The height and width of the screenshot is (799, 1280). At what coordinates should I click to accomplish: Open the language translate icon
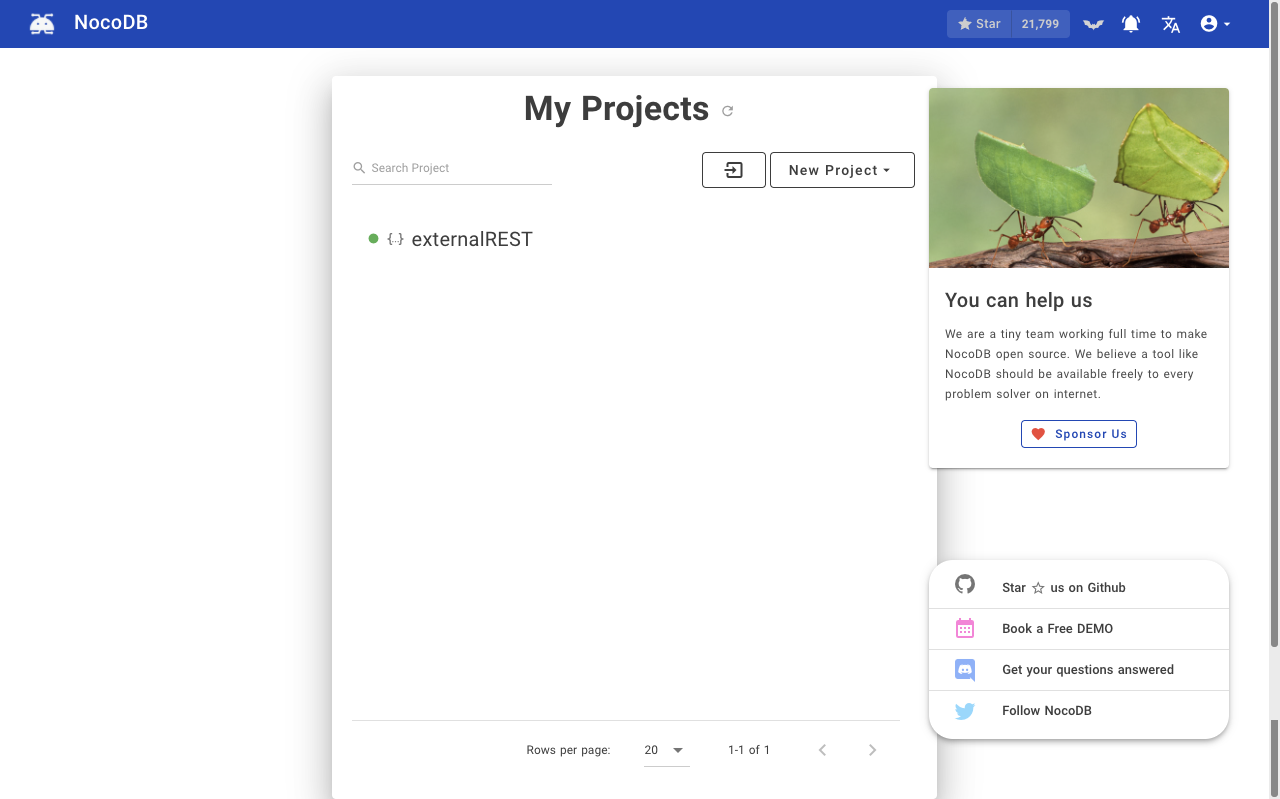point(1171,24)
